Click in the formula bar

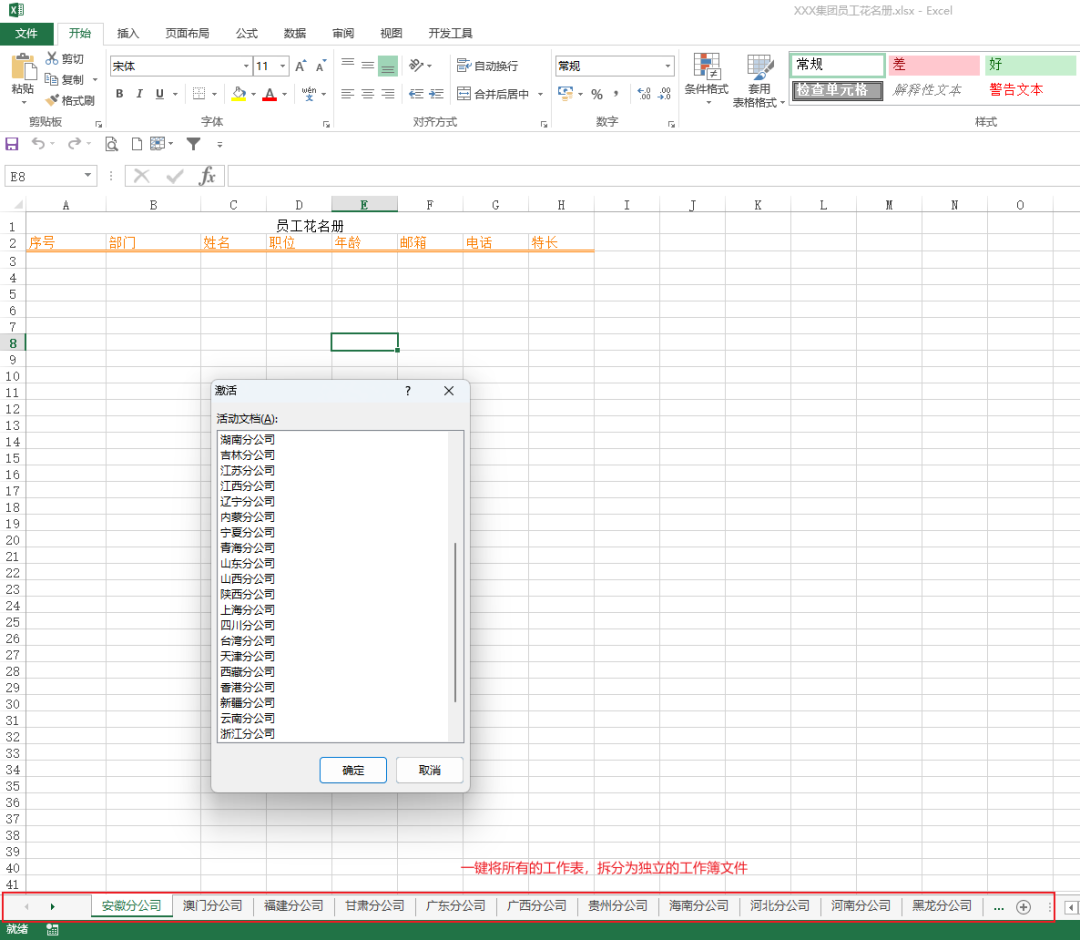point(653,176)
